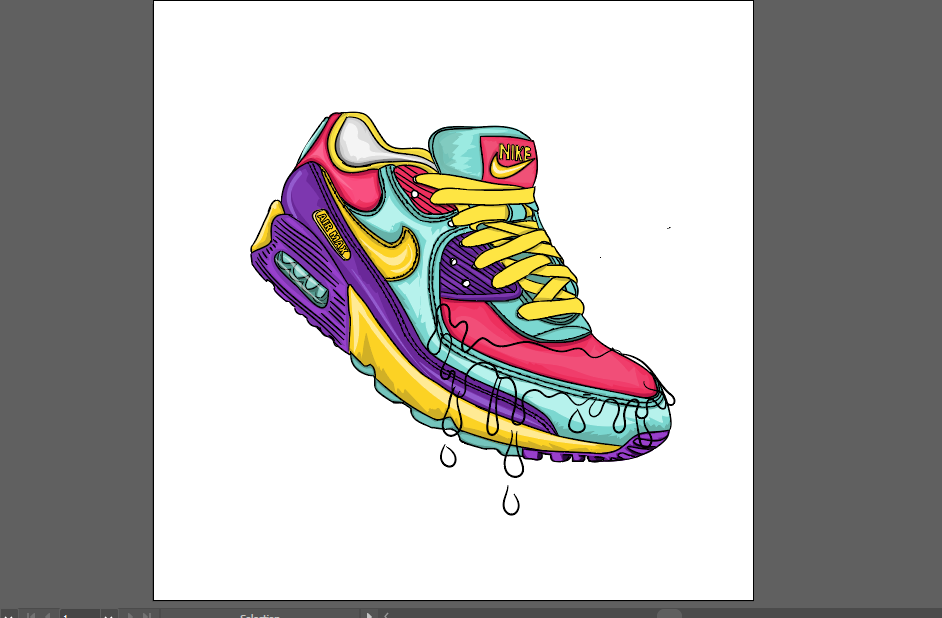Viewport: 942px width, 618px height.
Task: Click the Selection status bar text
Action: 260,616
